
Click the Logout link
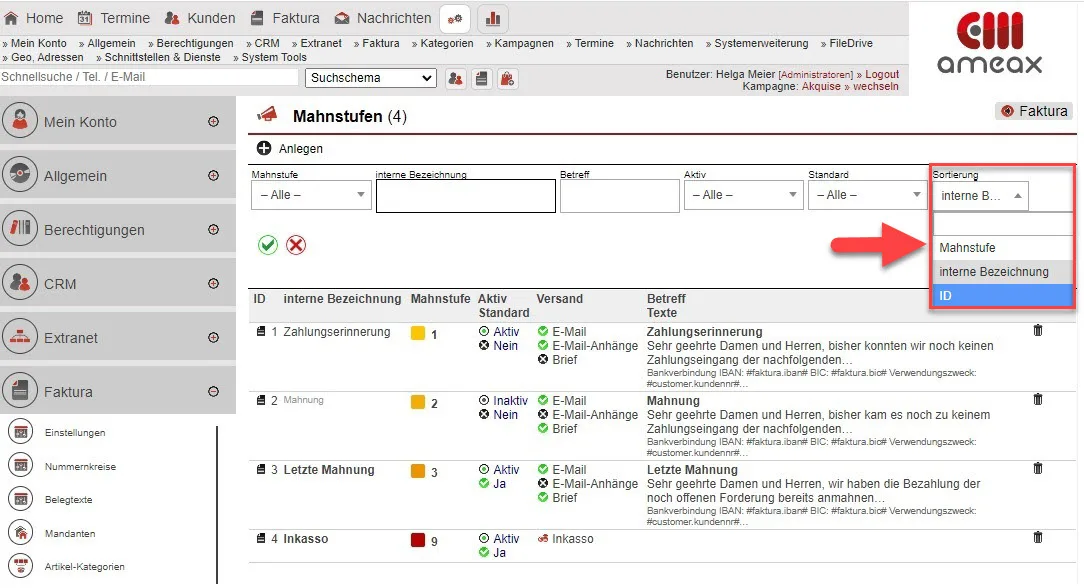[881, 74]
